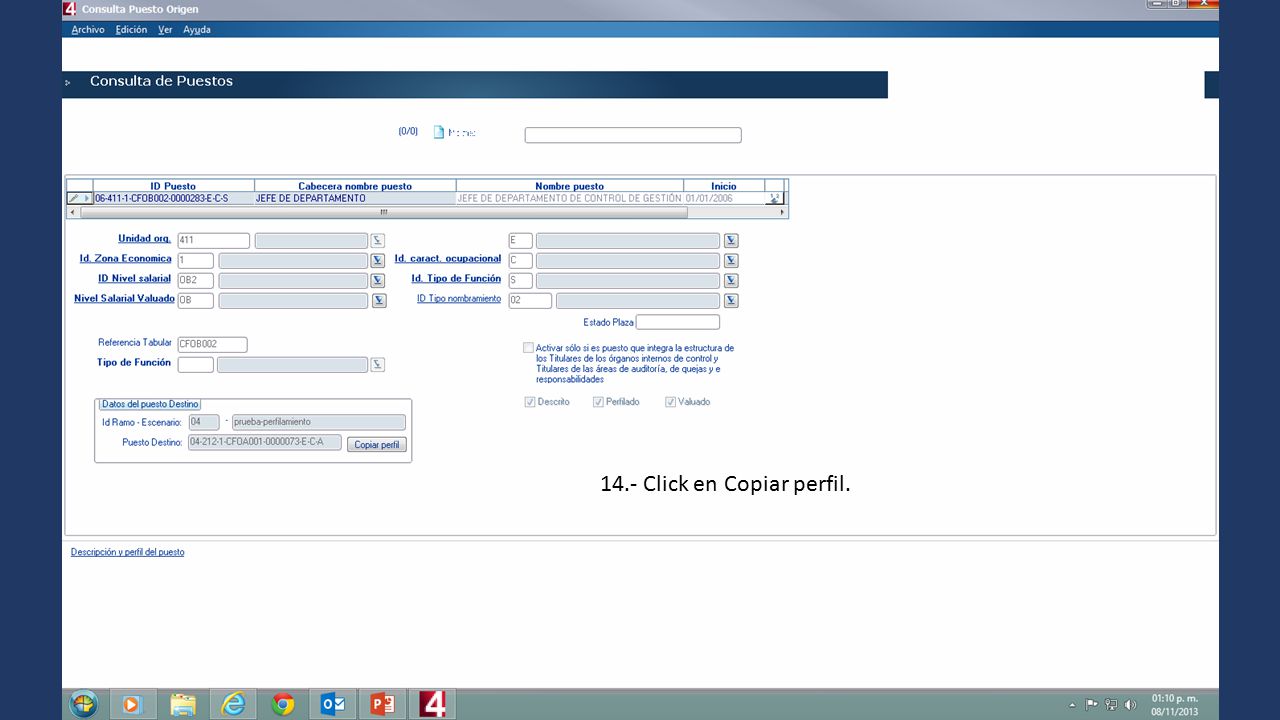Viewport: 1280px width, 720px height.
Task: Click the Id Ramo field showing 04
Action: pyautogui.click(x=203, y=422)
